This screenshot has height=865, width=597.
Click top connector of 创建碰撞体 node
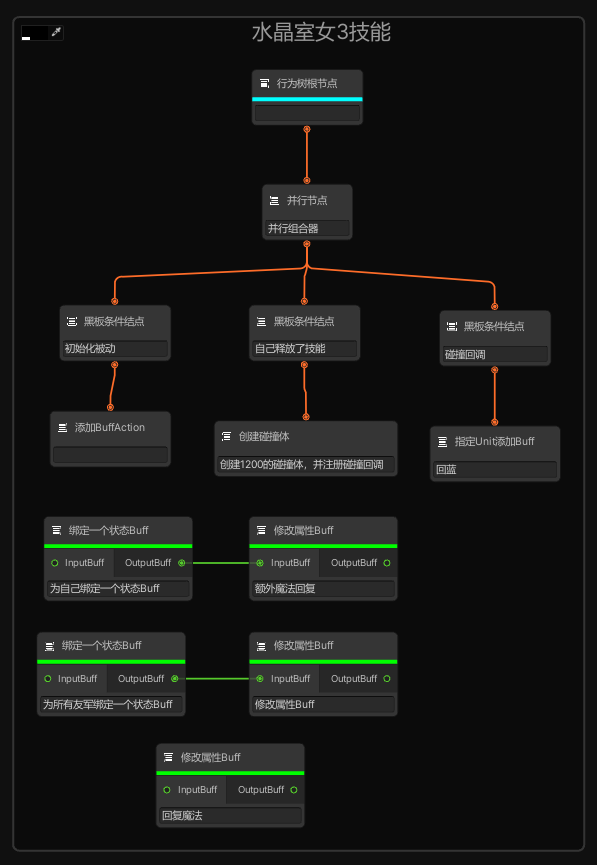click(306, 417)
